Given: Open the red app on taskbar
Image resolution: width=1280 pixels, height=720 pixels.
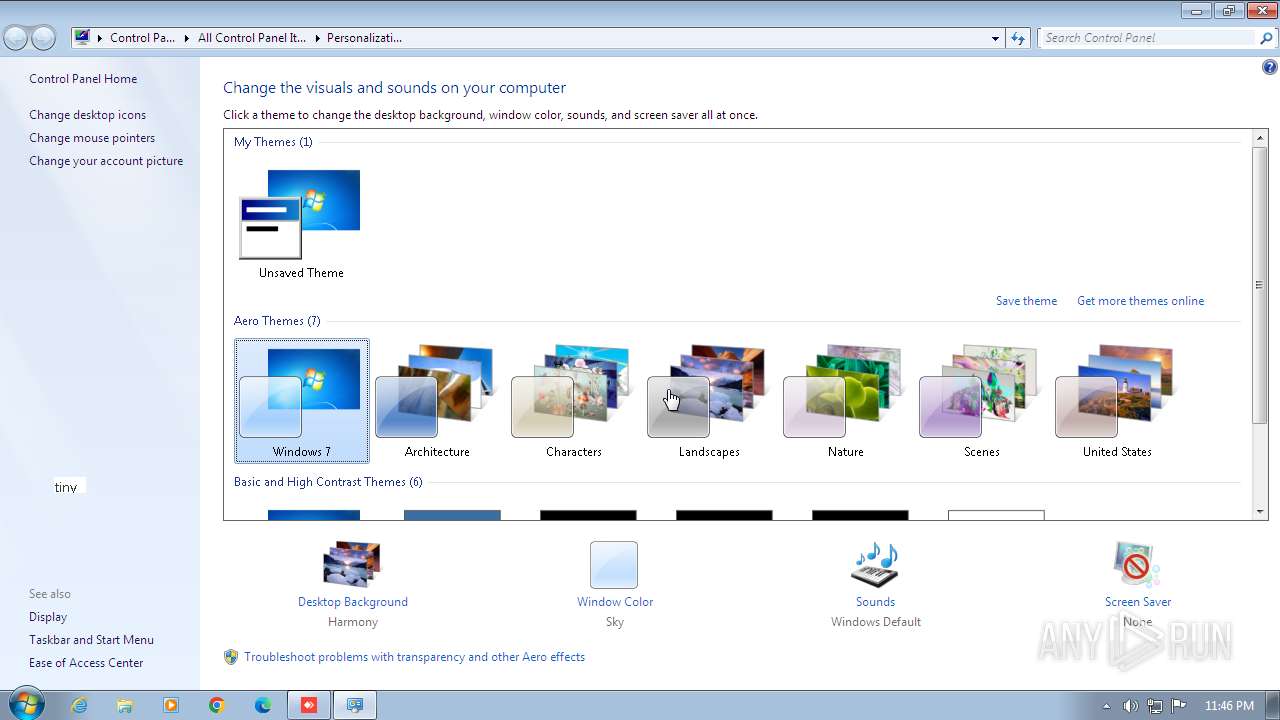Looking at the screenshot, I should pyautogui.click(x=309, y=705).
